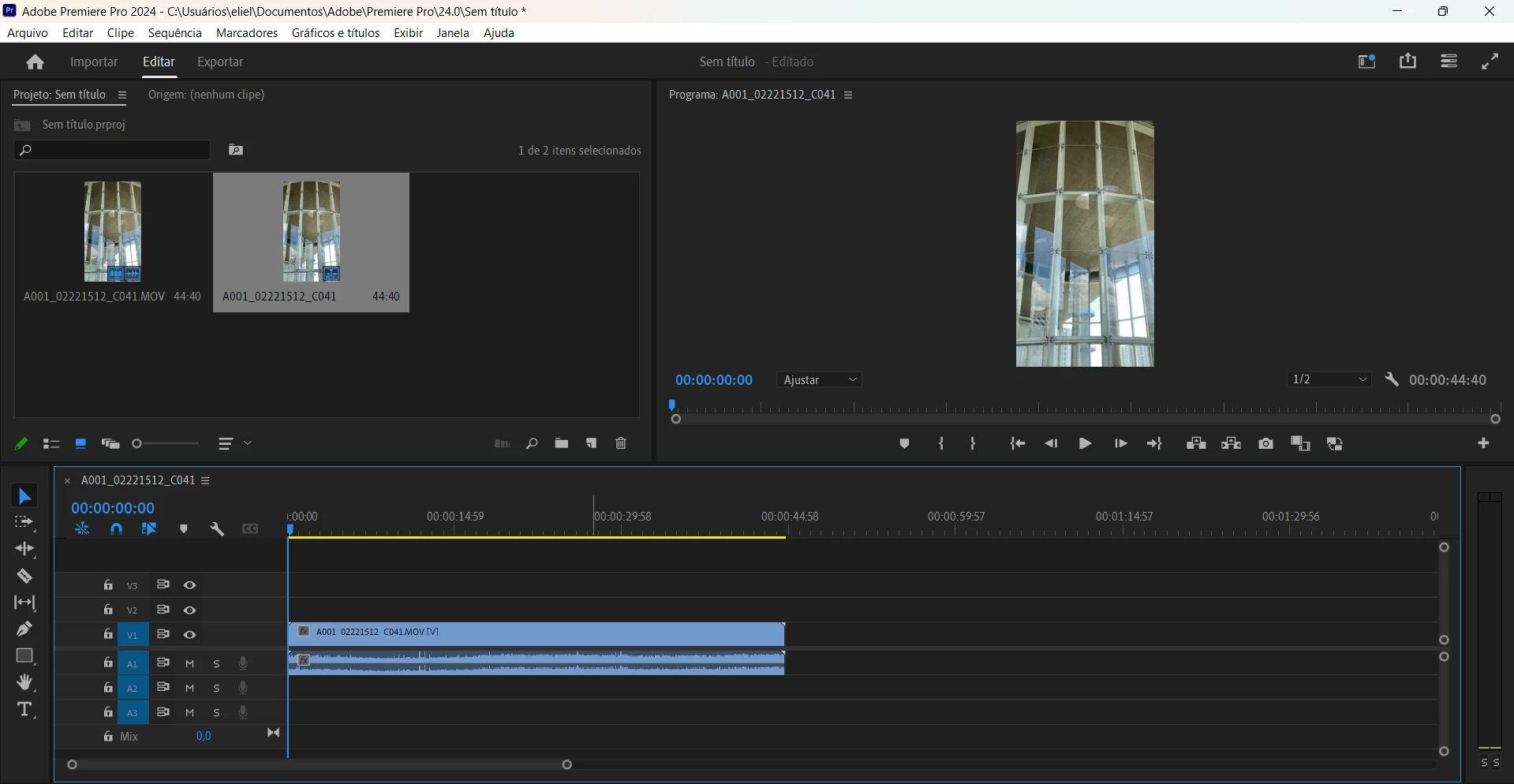Toggle timeline Snap magnet
The width and height of the screenshot is (1514, 784).
coord(117,529)
